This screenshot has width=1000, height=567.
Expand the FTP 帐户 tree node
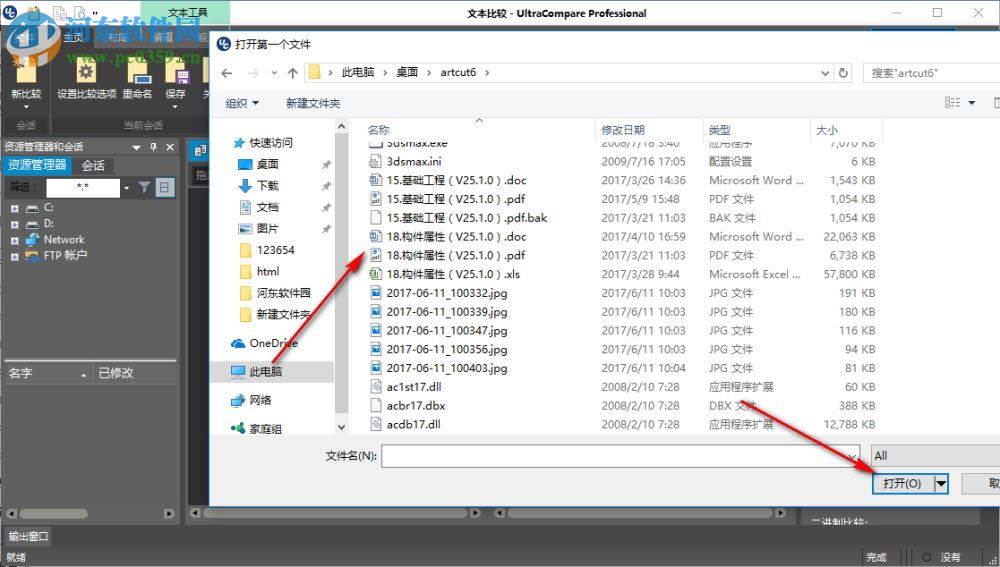[x=15, y=256]
